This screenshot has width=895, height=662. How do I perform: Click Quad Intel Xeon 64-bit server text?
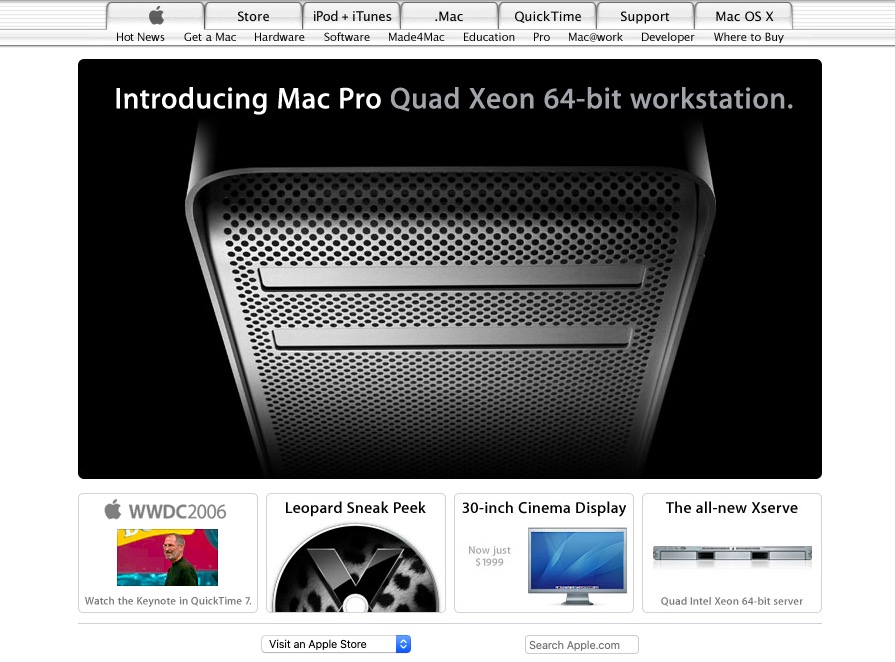(732, 601)
